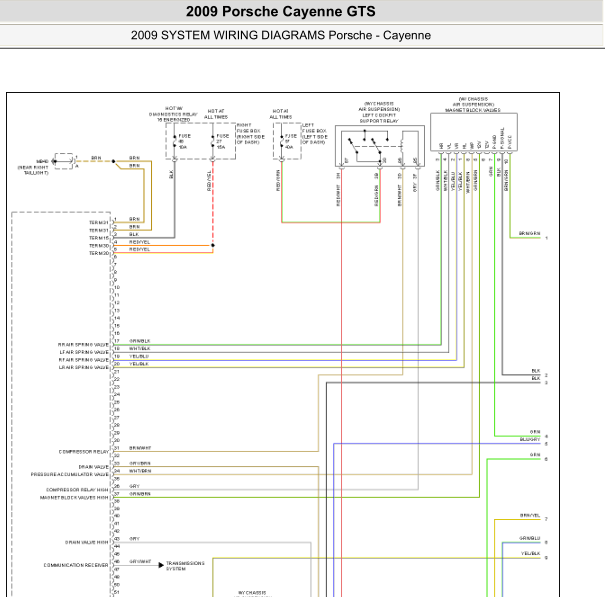605x597 pixels.
Task: Click 'GRN/BRN' wire label at pin 37
Action: click(x=140, y=494)
